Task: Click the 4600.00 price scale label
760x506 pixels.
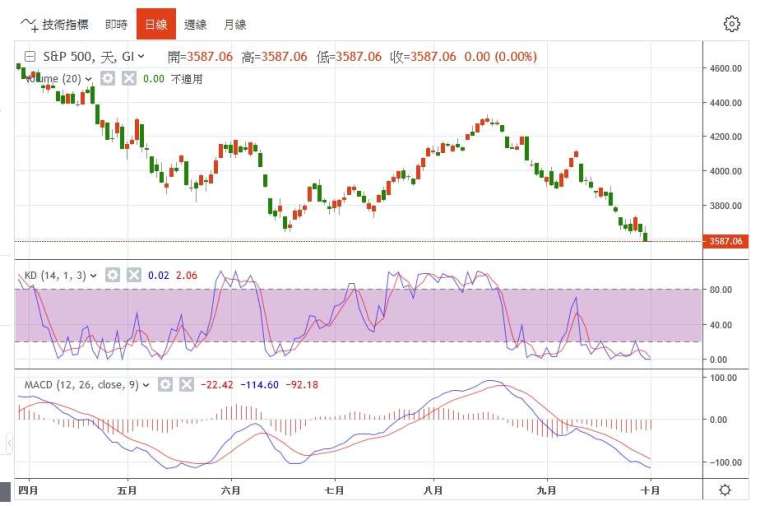Action: click(726, 68)
